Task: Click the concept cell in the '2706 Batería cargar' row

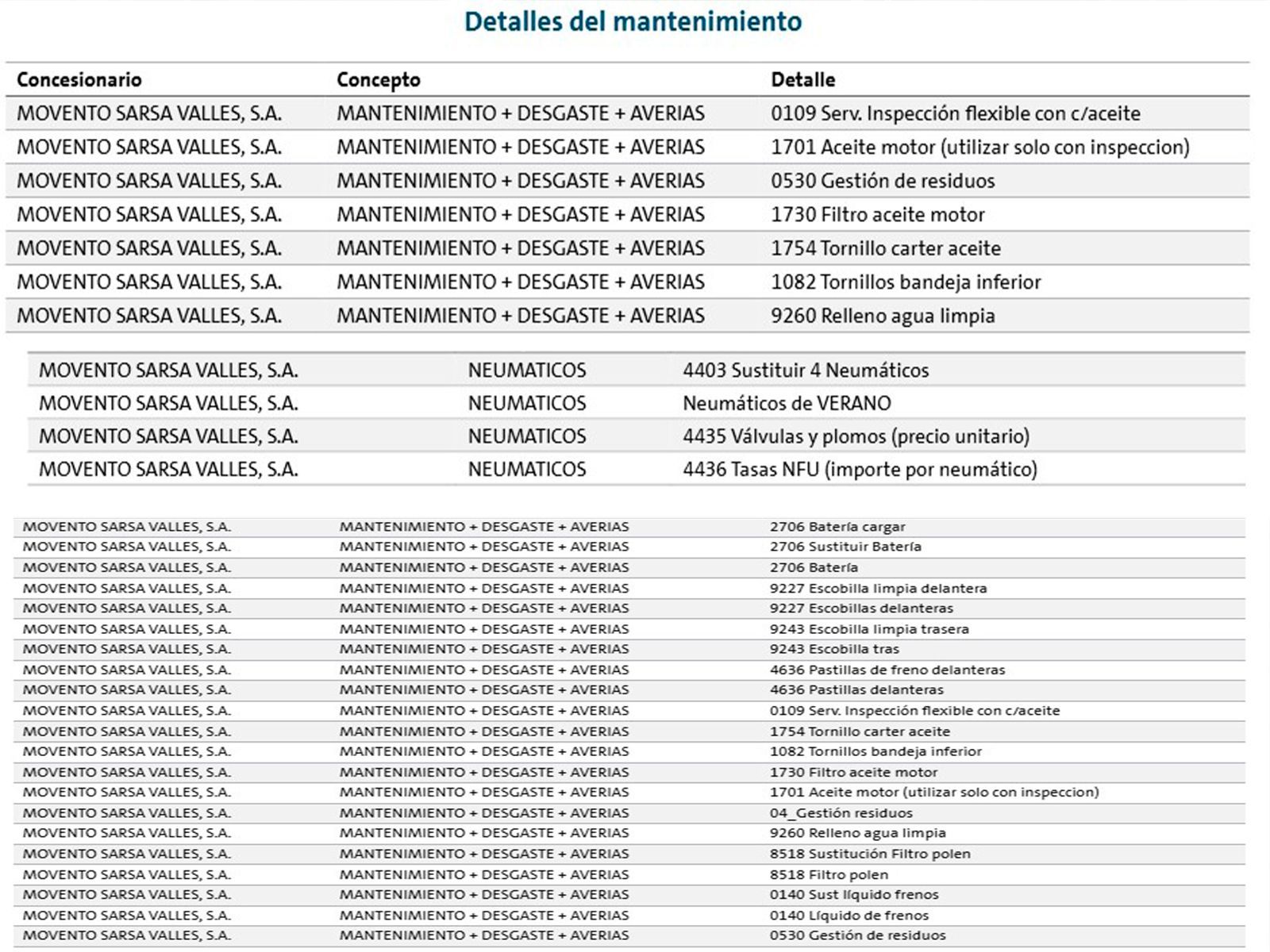Action: 484,527
